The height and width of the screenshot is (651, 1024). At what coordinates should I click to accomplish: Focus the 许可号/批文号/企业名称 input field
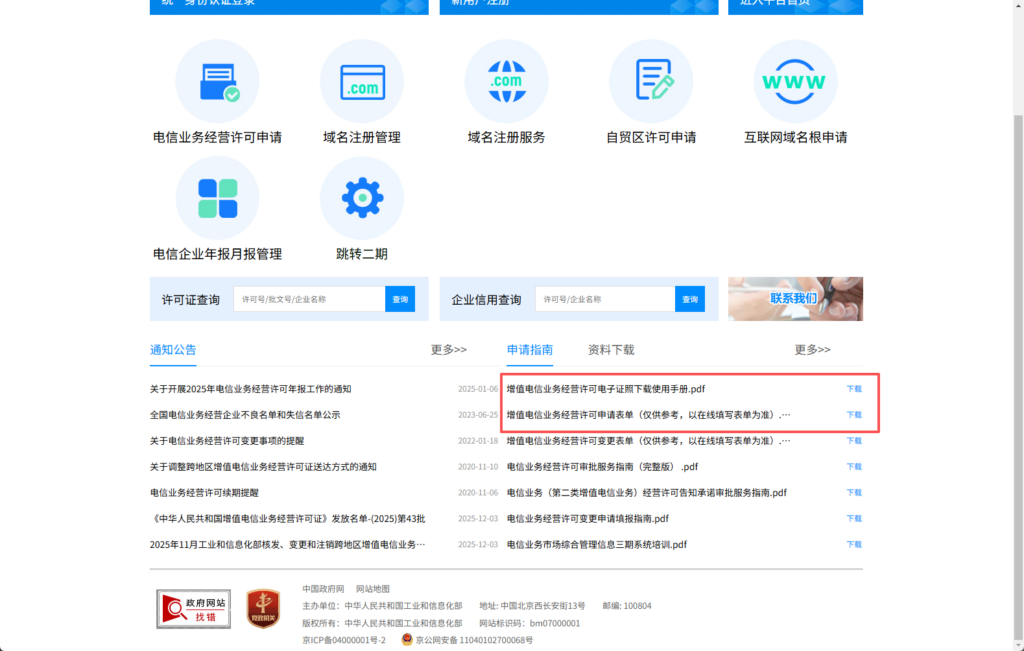pos(309,299)
